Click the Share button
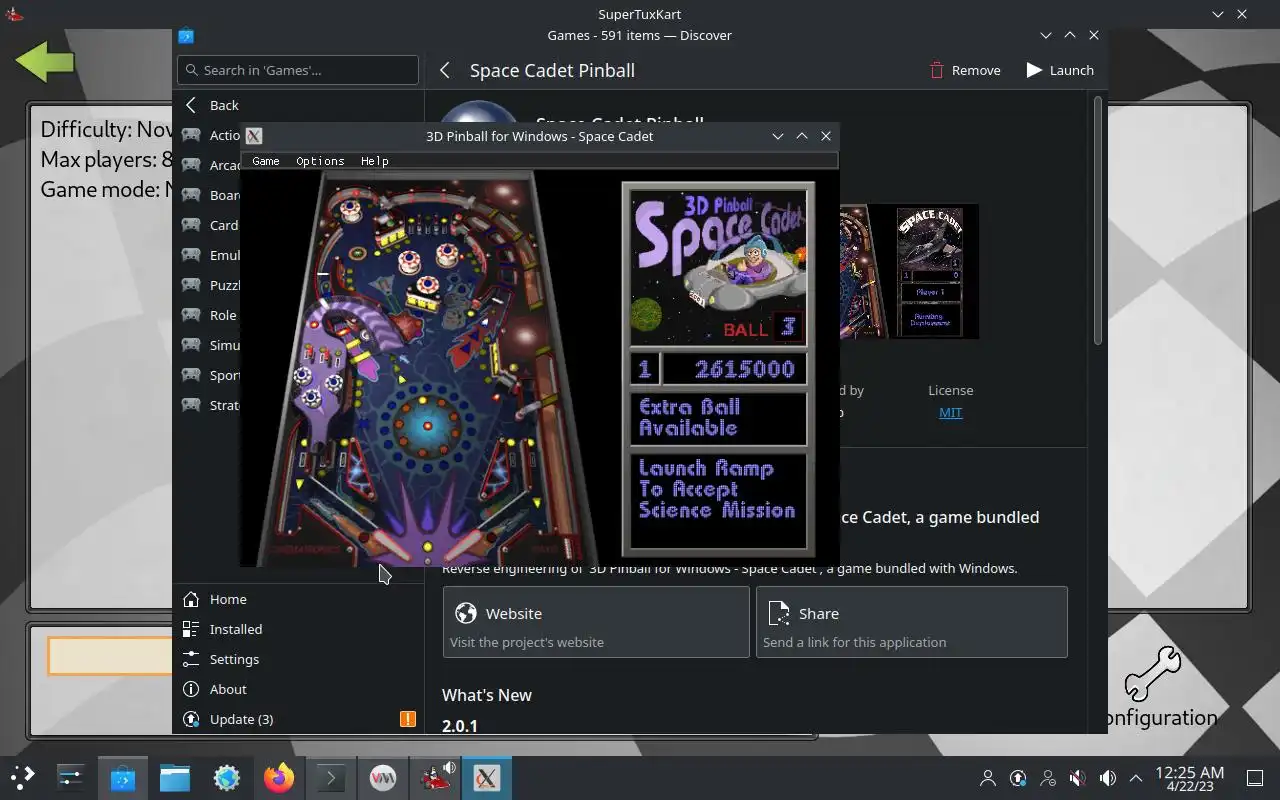This screenshot has width=1280, height=800. 912,622
